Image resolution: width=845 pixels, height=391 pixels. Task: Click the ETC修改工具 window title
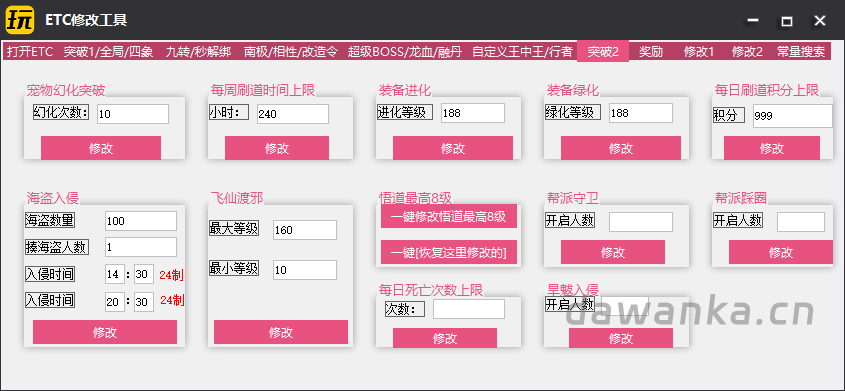(86, 20)
